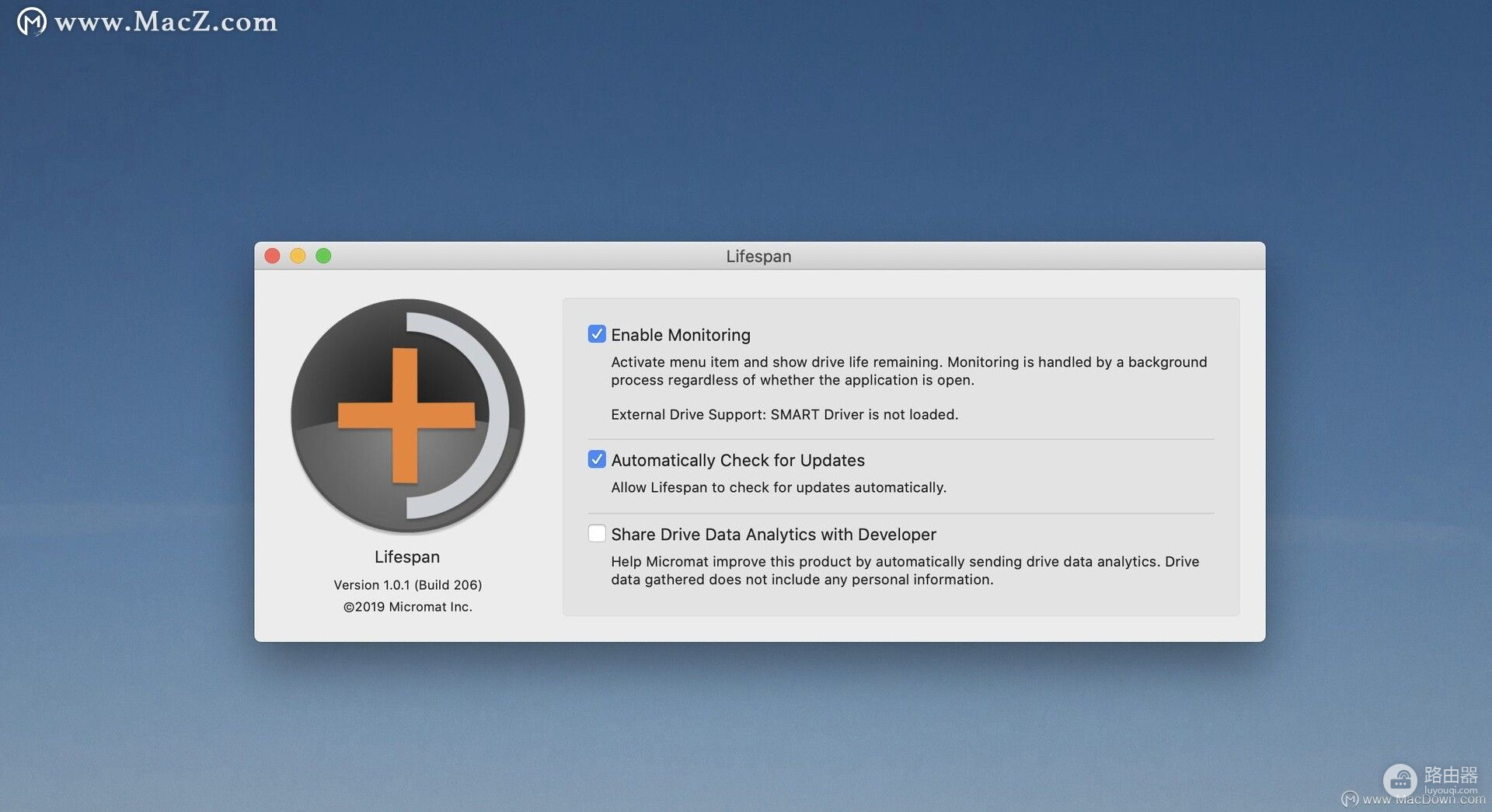Minimize the Lifespan window with yellow button
This screenshot has width=1492, height=812.
(x=298, y=256)
